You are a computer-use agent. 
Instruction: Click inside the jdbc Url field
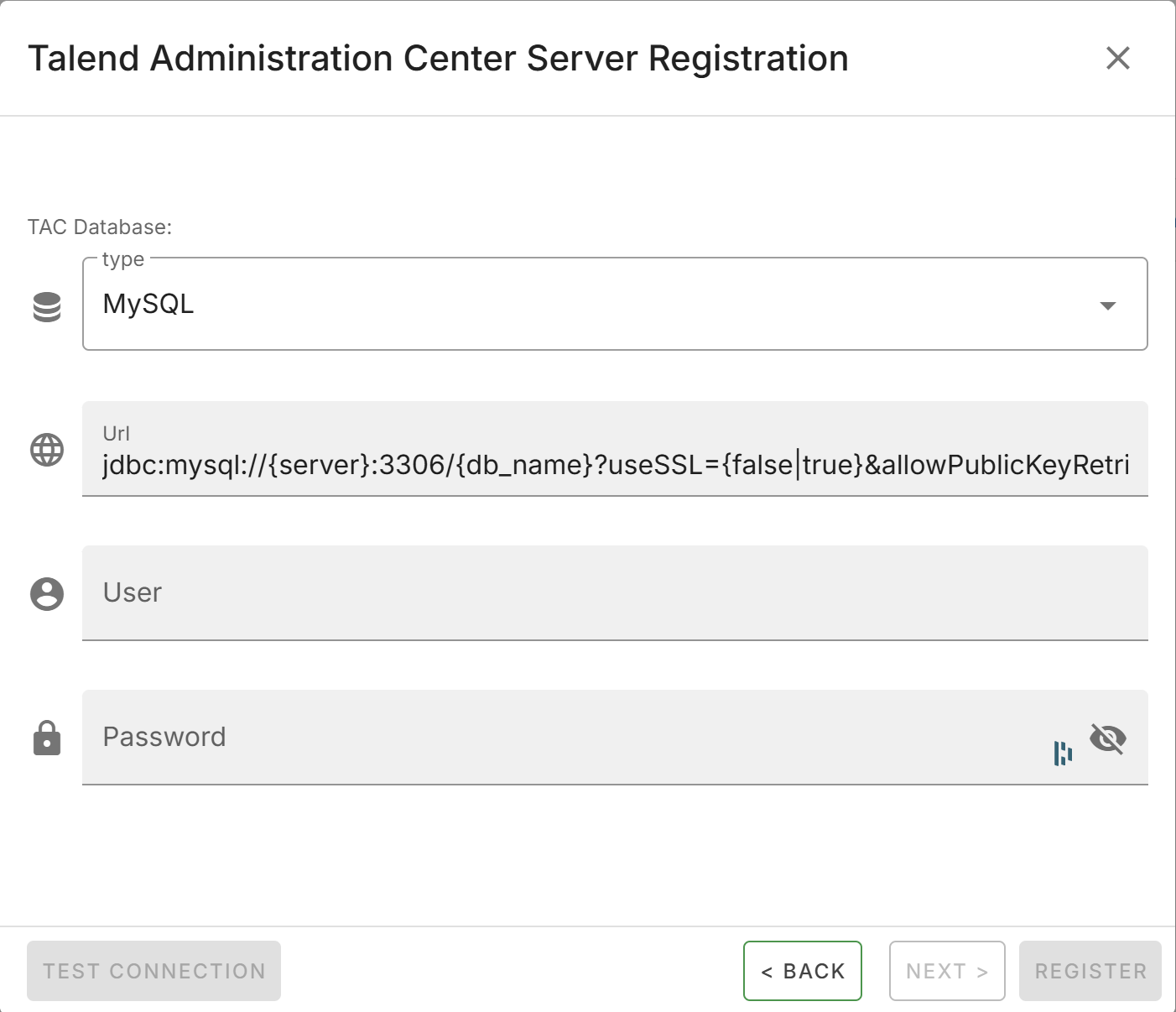[x=587, y=464]
